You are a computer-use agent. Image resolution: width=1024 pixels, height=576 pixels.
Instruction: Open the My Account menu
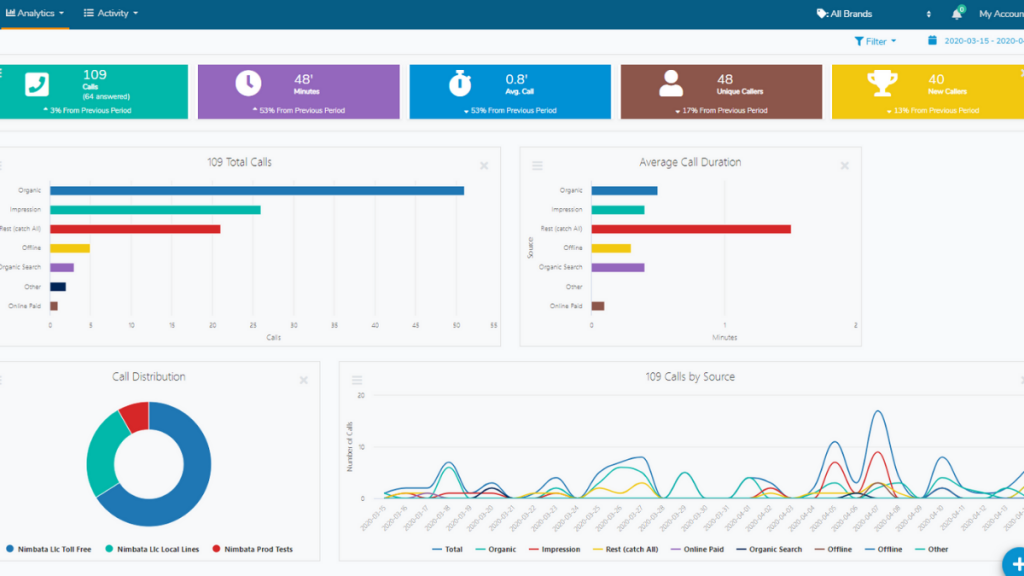pos(1001,14)
